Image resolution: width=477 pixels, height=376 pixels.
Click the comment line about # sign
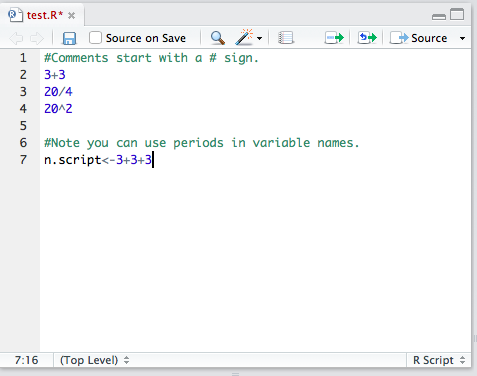151,58
